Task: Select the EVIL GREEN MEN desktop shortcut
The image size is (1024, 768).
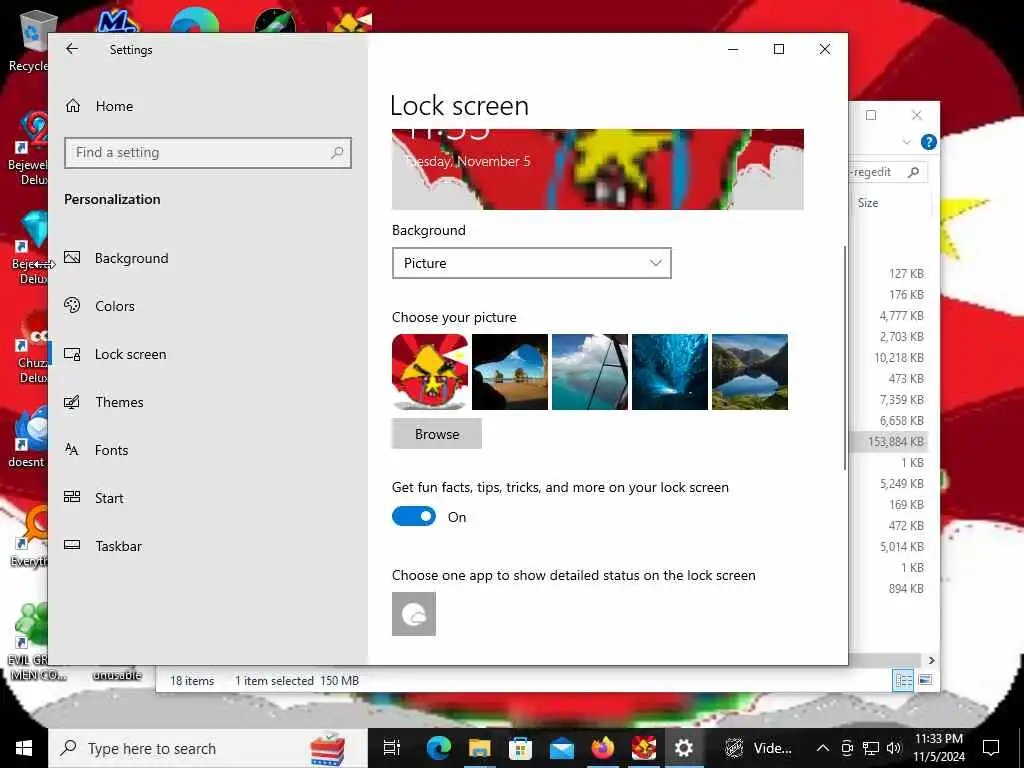Action: pyautogui.click(x=29, y=641)
